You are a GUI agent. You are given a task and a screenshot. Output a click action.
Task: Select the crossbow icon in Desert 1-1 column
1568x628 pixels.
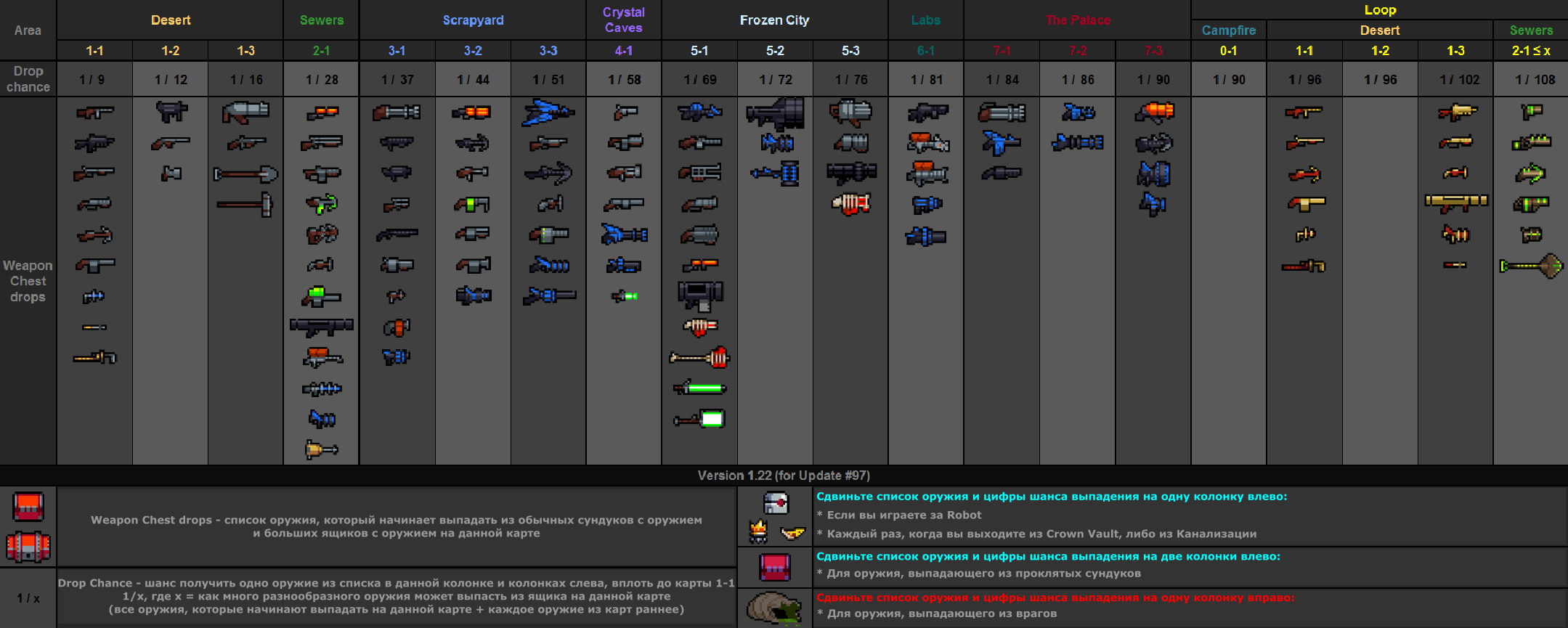[x=94, y=235]
